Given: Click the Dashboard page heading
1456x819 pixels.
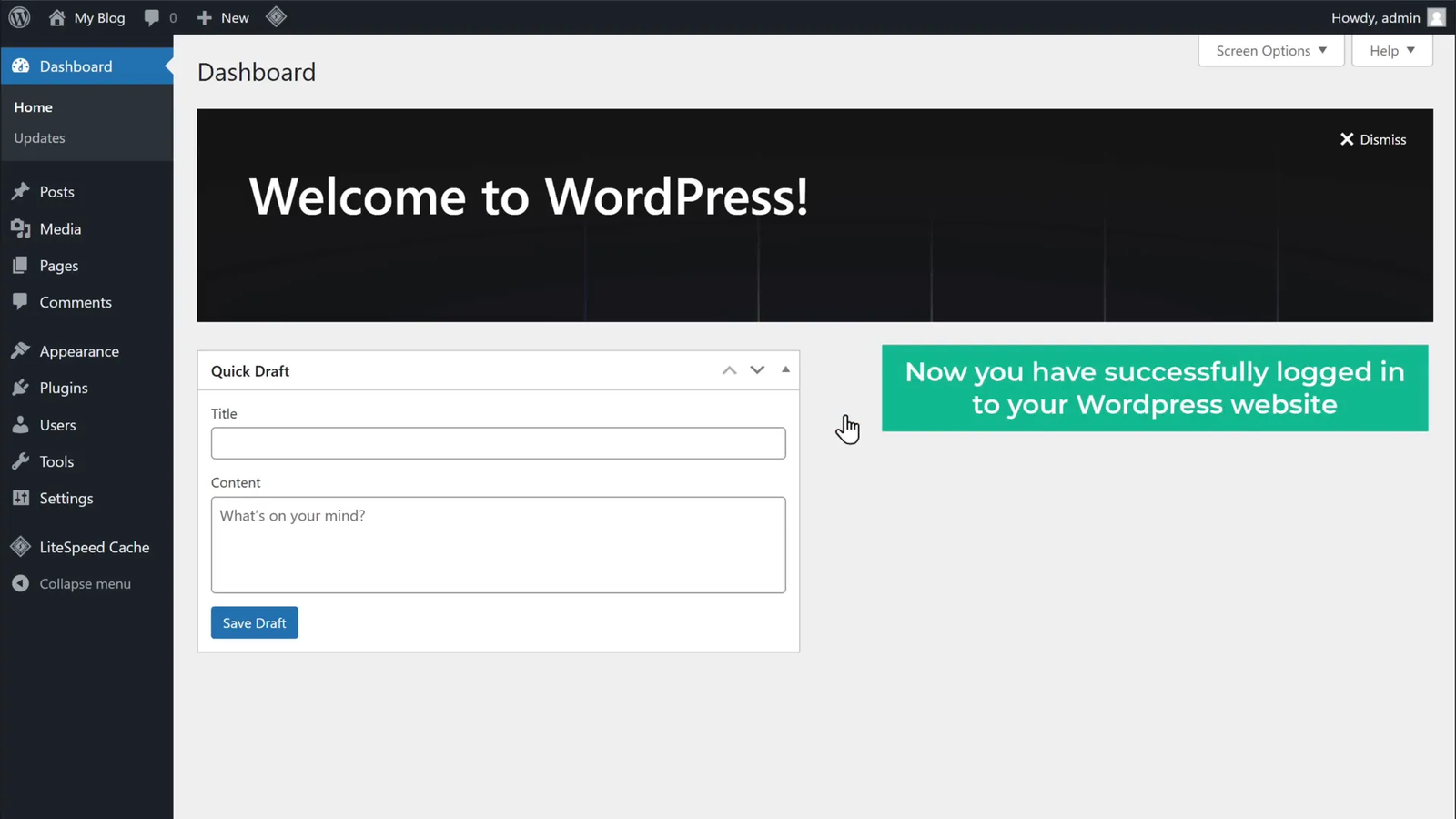Looking at the screenshot, I should [x=257, y=72].
